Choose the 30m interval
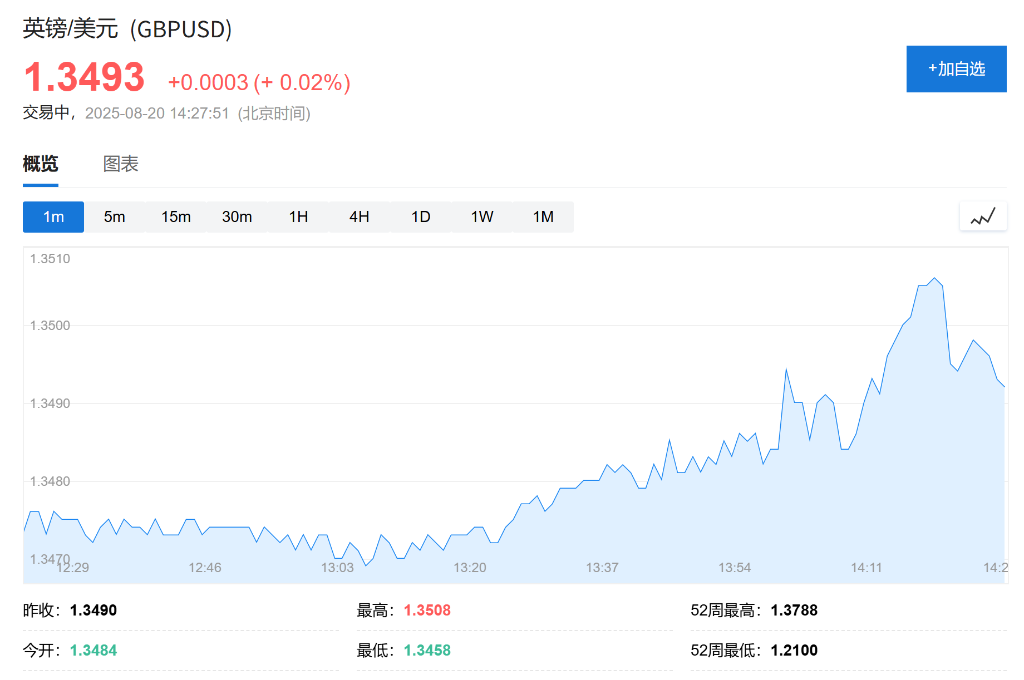 click(237, 217)
